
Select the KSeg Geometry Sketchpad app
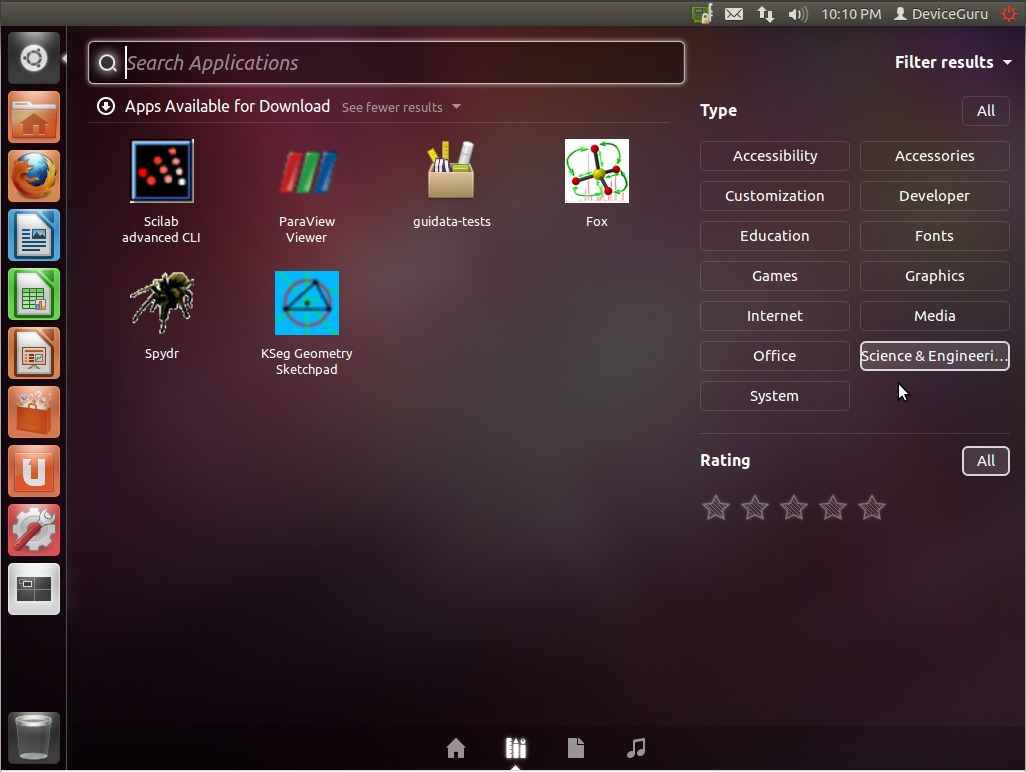pyautogui.click(x=307, y=324)
